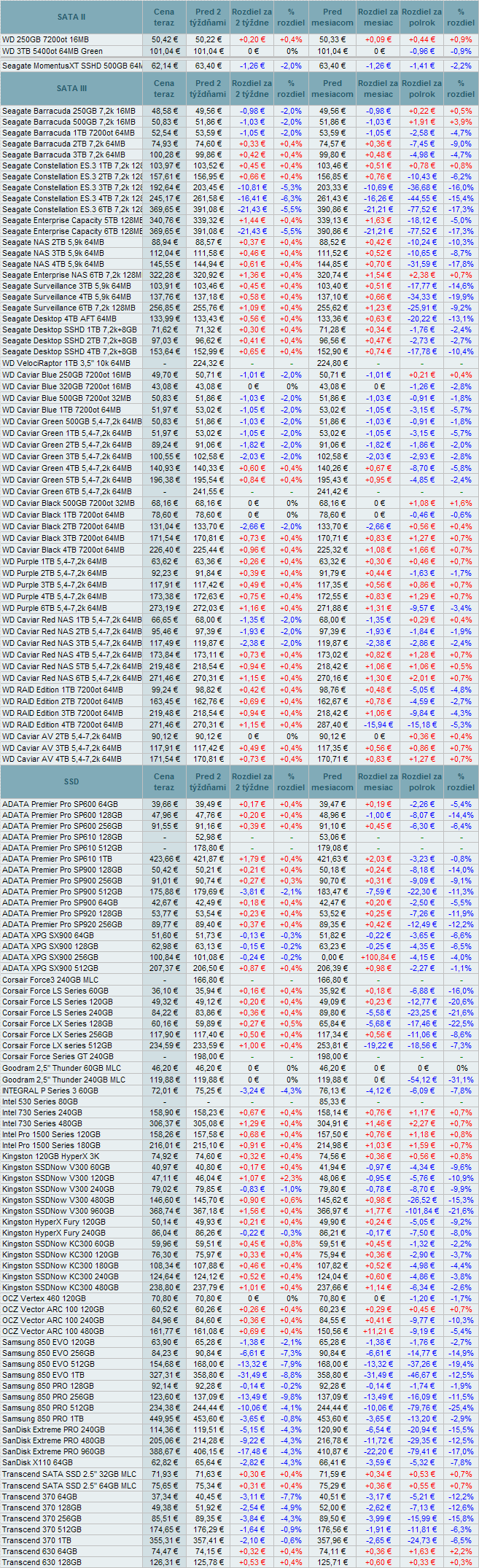Select "WD Caviar Black 4TB 7200ot 64MB"
The height and width of the screenshot is (1568, 479).
[x=63, y=550]
